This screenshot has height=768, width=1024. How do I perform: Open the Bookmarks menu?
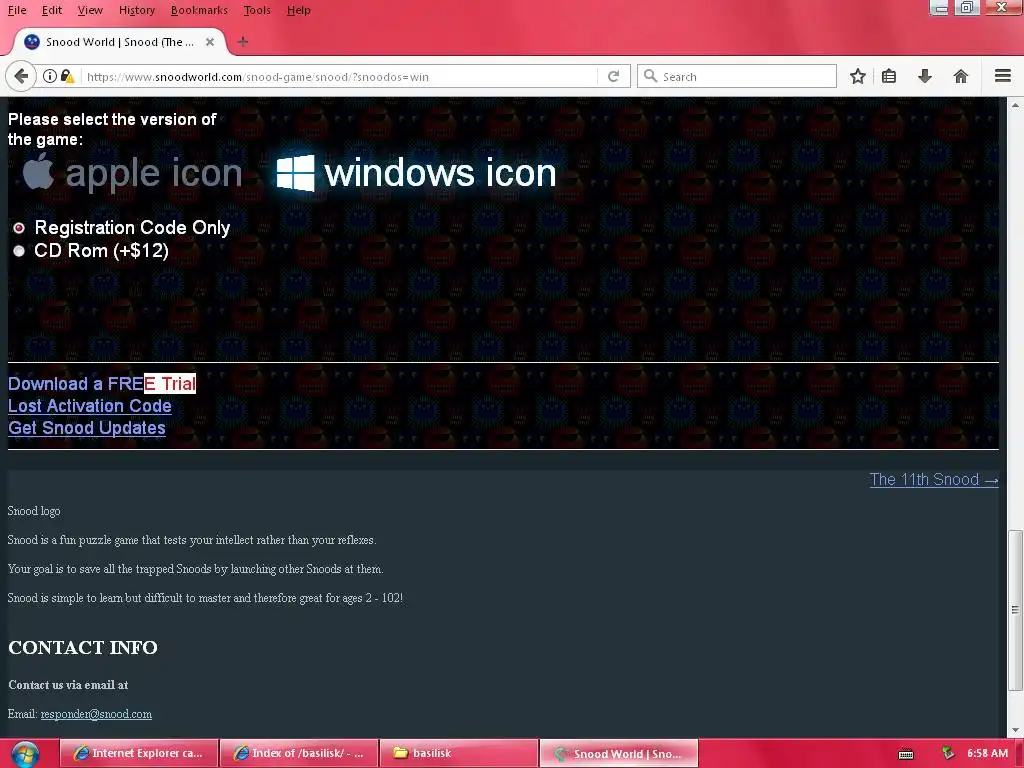pyautogui.click(x=199, y=10)
